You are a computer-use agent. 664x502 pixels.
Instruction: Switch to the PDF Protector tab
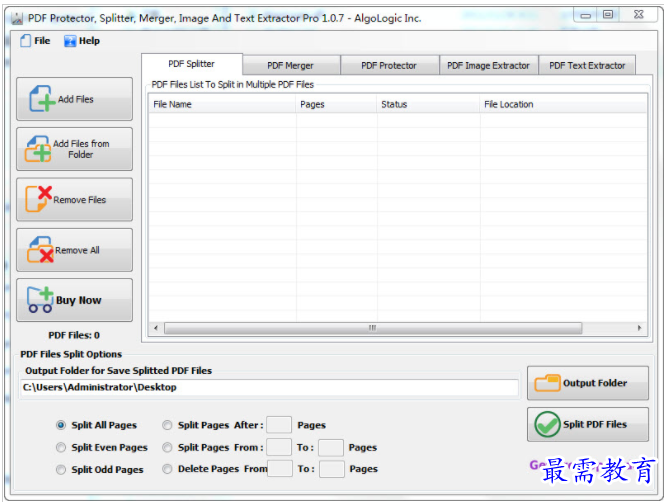(x=389, y=65)
